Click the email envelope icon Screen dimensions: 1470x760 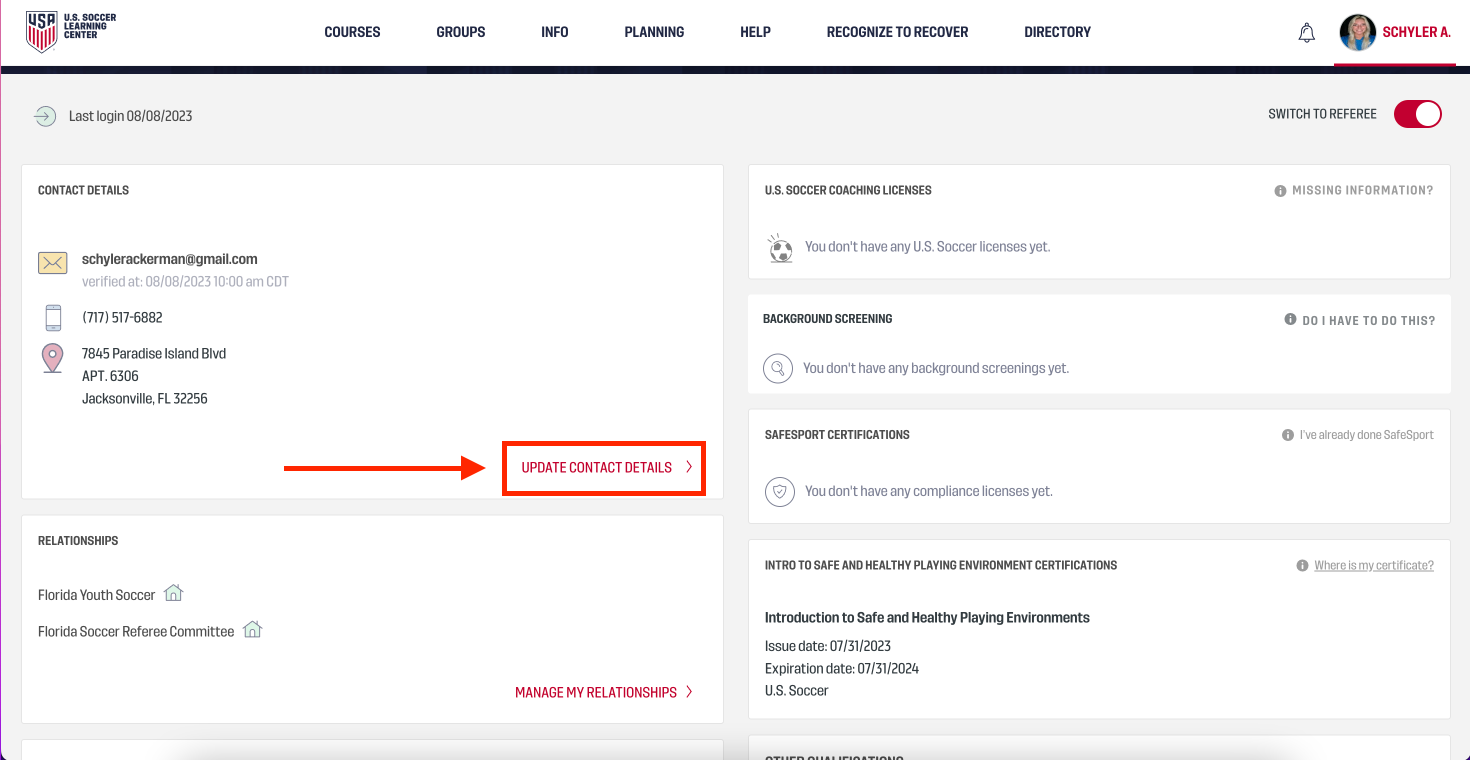(x=53, y=263)
